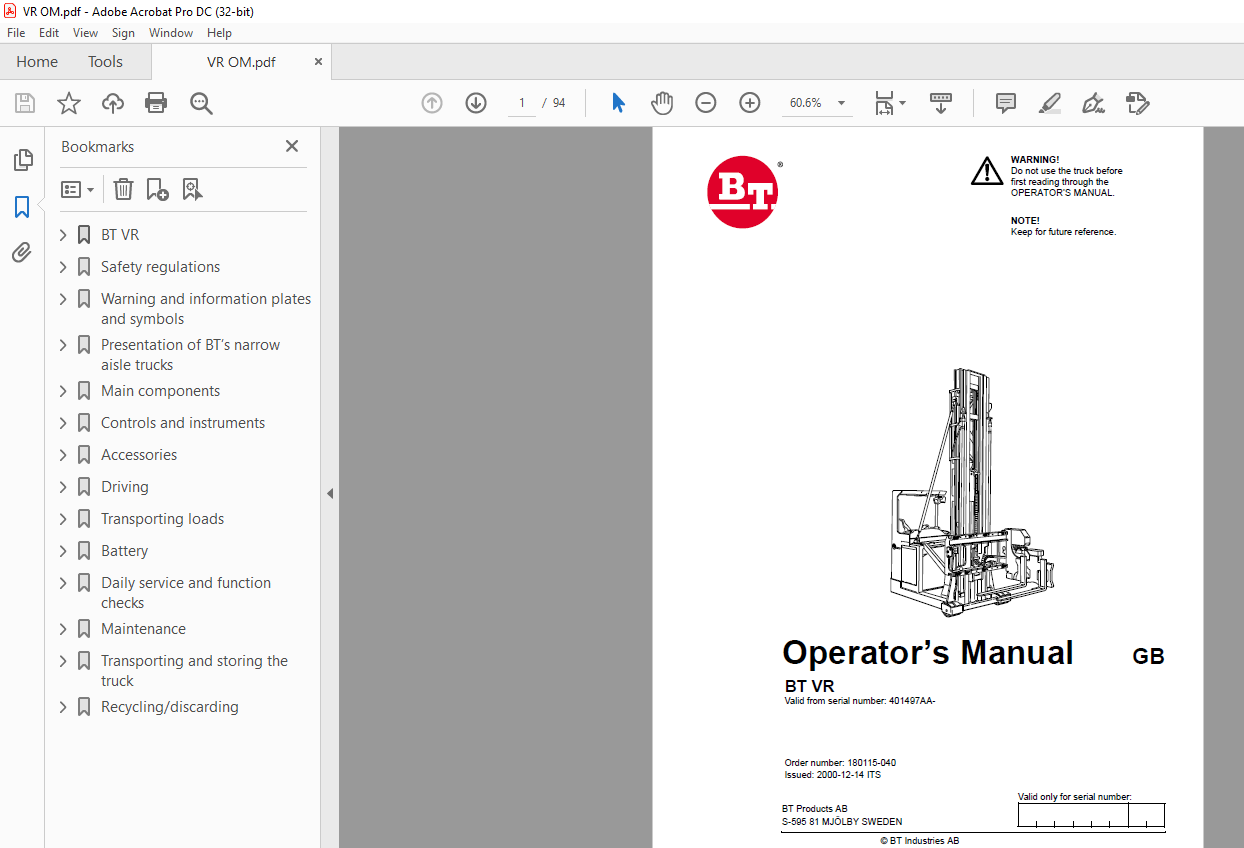The width and height of the screenshot is (1244, 848).
Task: Expand Warning and information plates bookmark
Action: coord(63,299)
